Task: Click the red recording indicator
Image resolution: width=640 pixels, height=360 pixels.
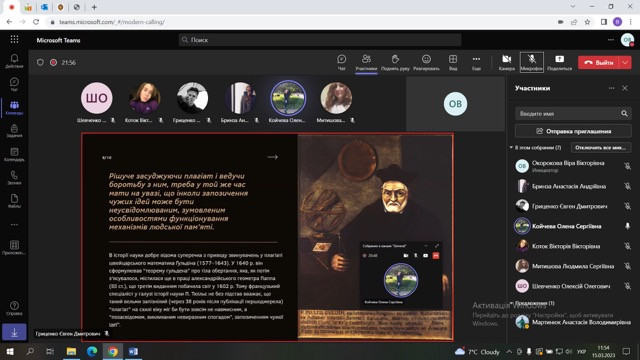Action: click(x=53, y=62)
